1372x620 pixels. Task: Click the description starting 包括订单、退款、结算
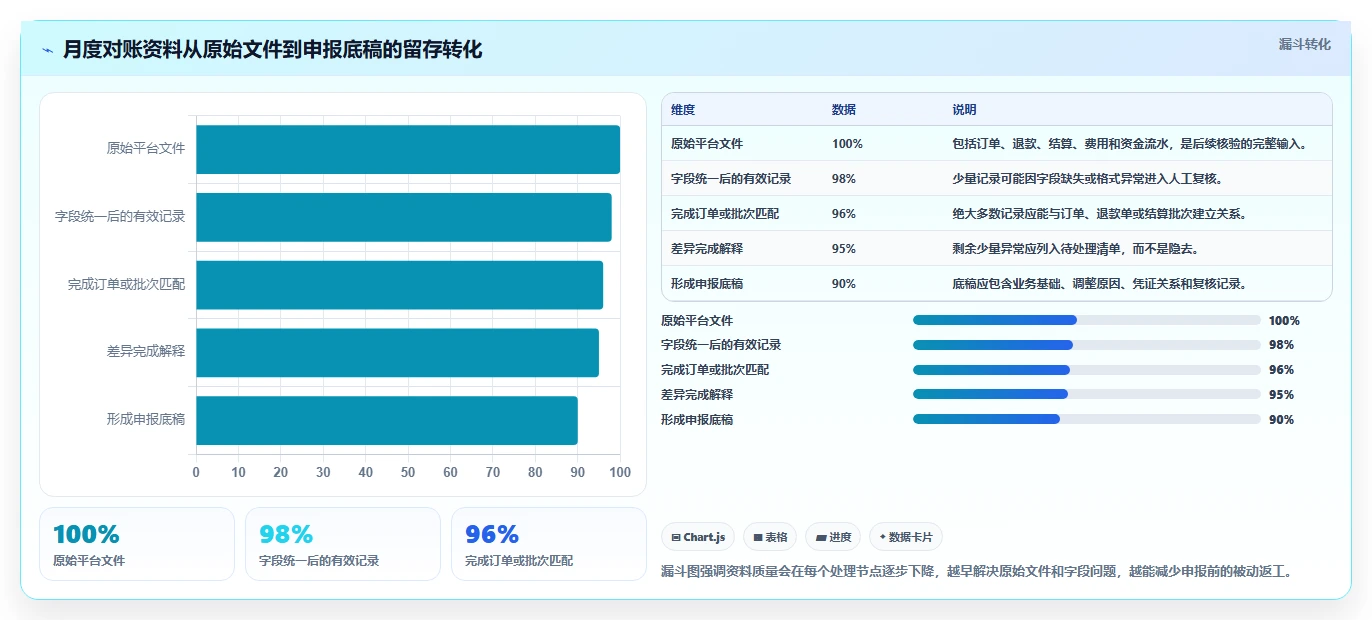click(1129, 144)
